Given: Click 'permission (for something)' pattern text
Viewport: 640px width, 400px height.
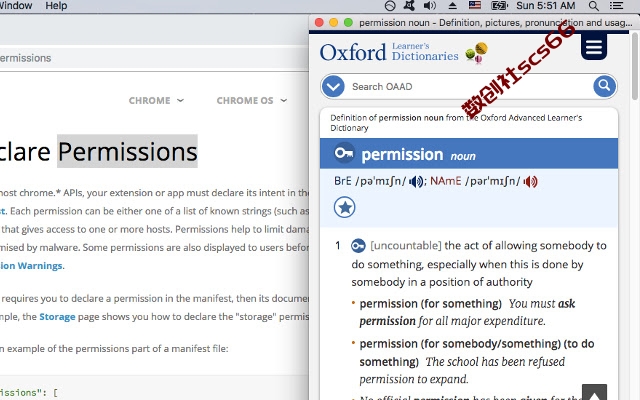Looking at the screenshot, I should [430, 304].
